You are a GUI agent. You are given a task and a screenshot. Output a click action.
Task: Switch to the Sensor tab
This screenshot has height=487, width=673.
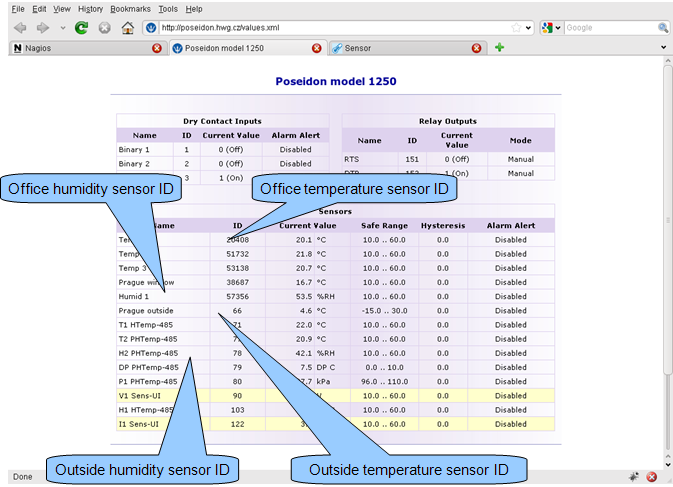408,48
